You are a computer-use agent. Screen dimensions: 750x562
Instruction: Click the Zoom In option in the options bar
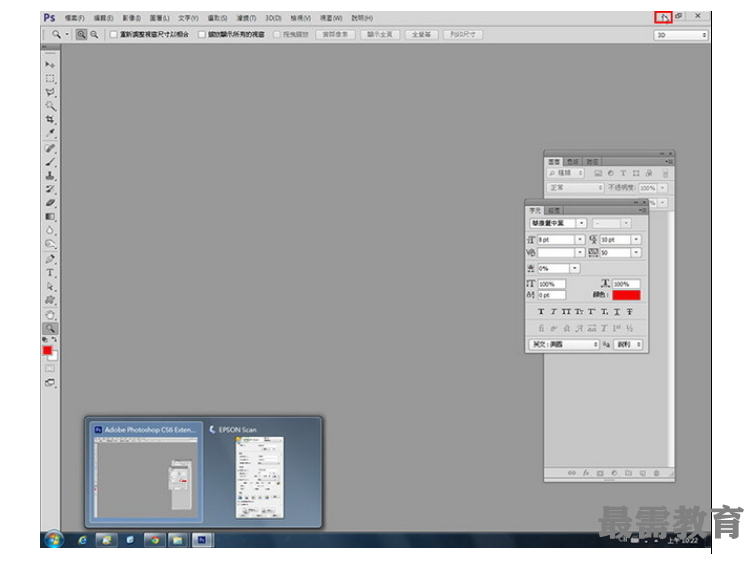tap(81, 34)
